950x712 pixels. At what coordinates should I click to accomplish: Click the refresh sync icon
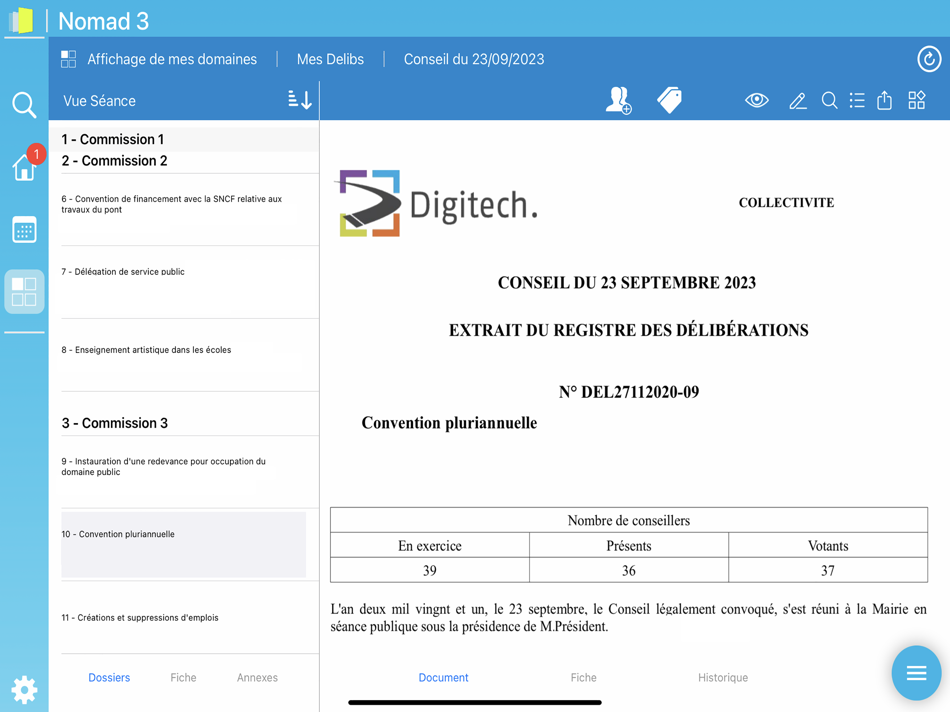pos(929,59)
